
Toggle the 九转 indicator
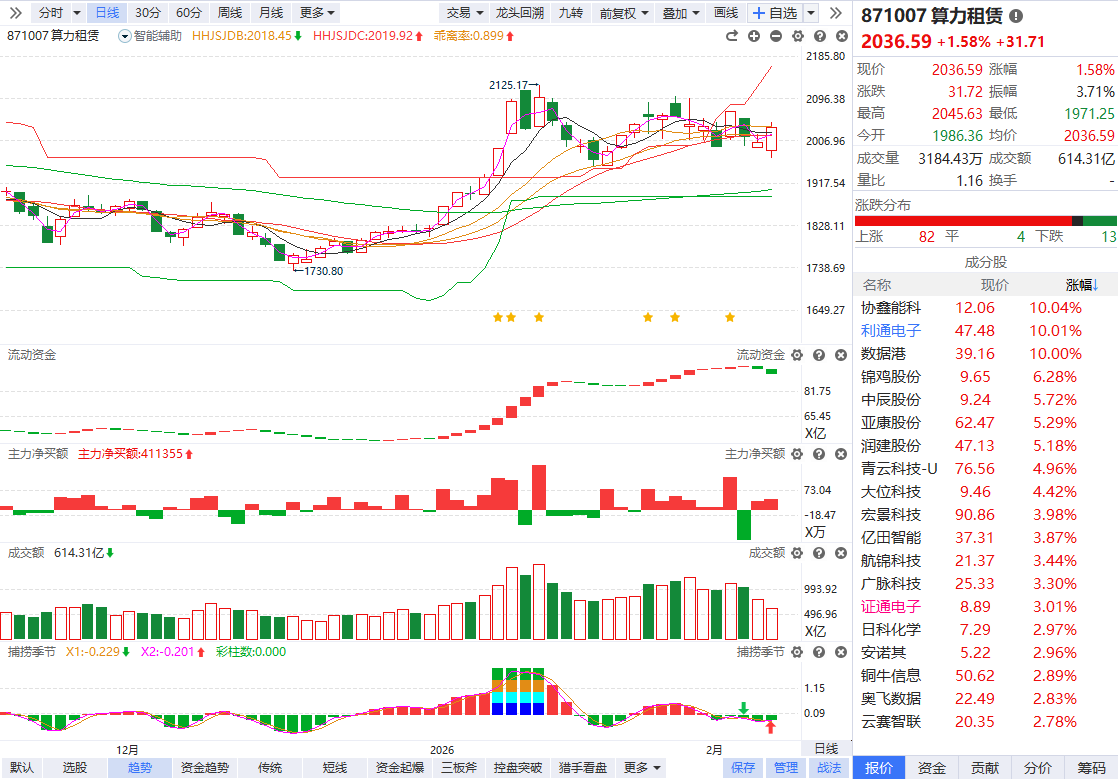point(570,13)
